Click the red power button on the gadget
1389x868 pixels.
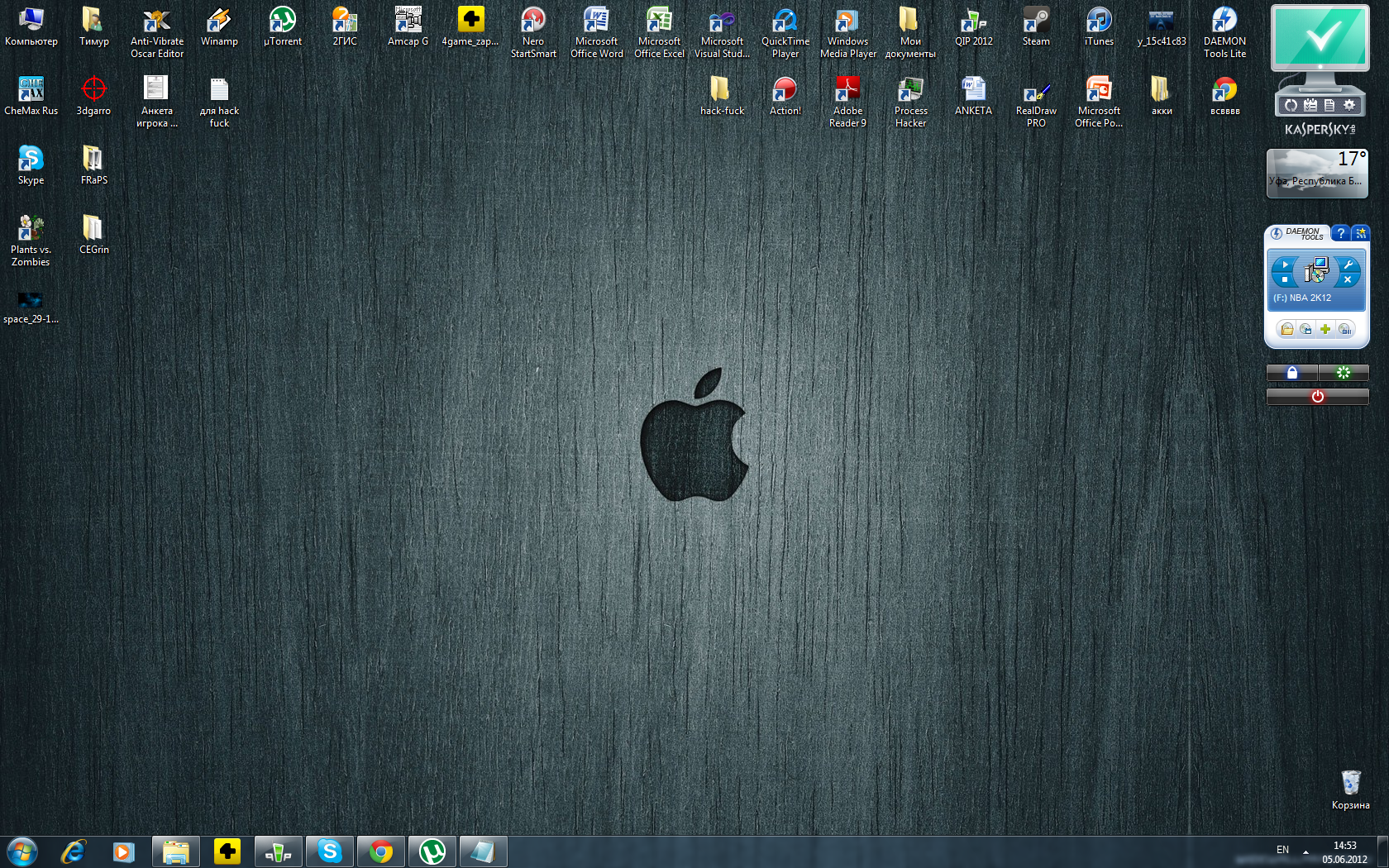(x=1317, y=397)
